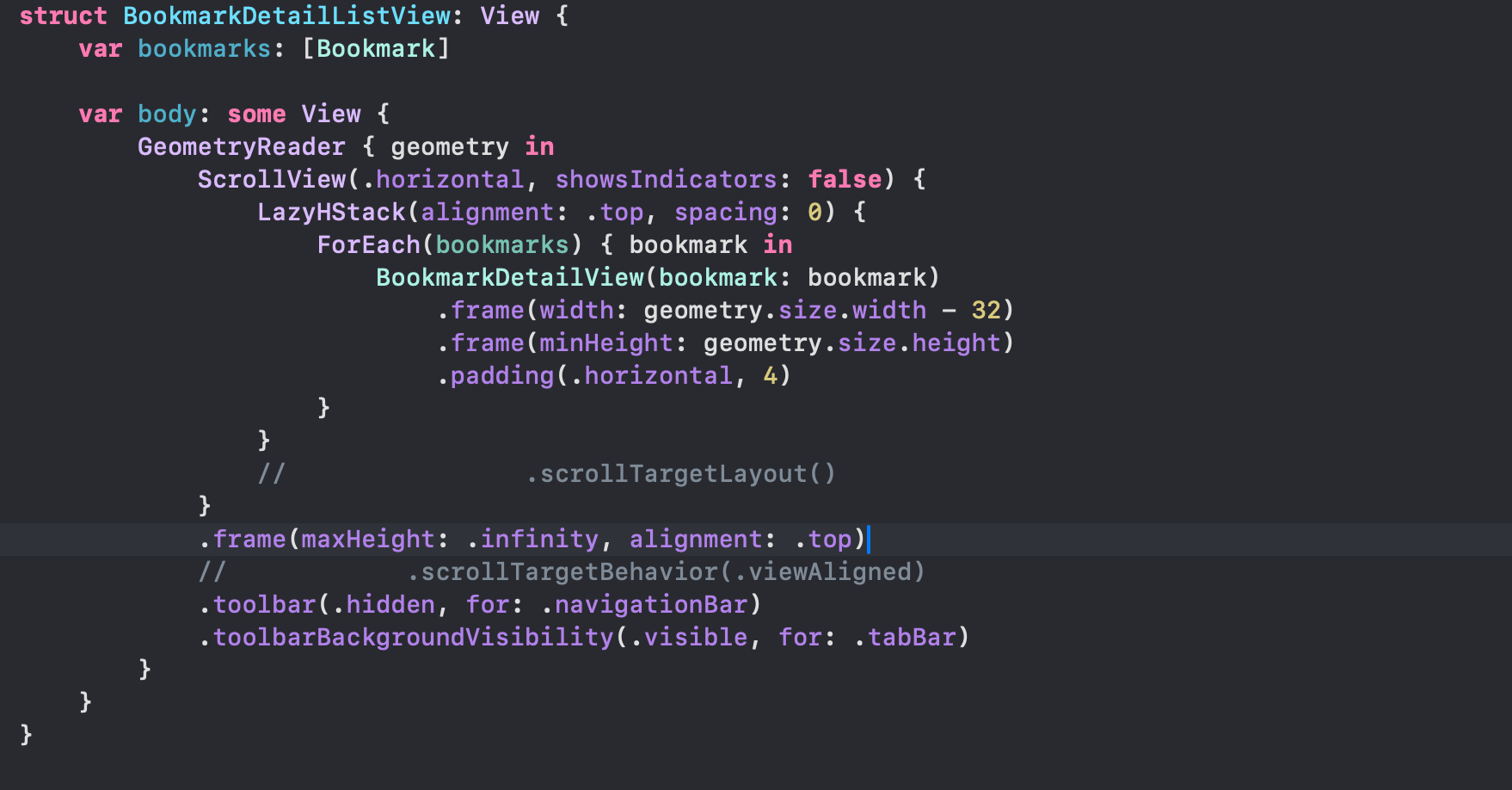Place cursor on BookmarkDetailListView struct name
Screen dimensions: 1512x790
pos(286,16)
